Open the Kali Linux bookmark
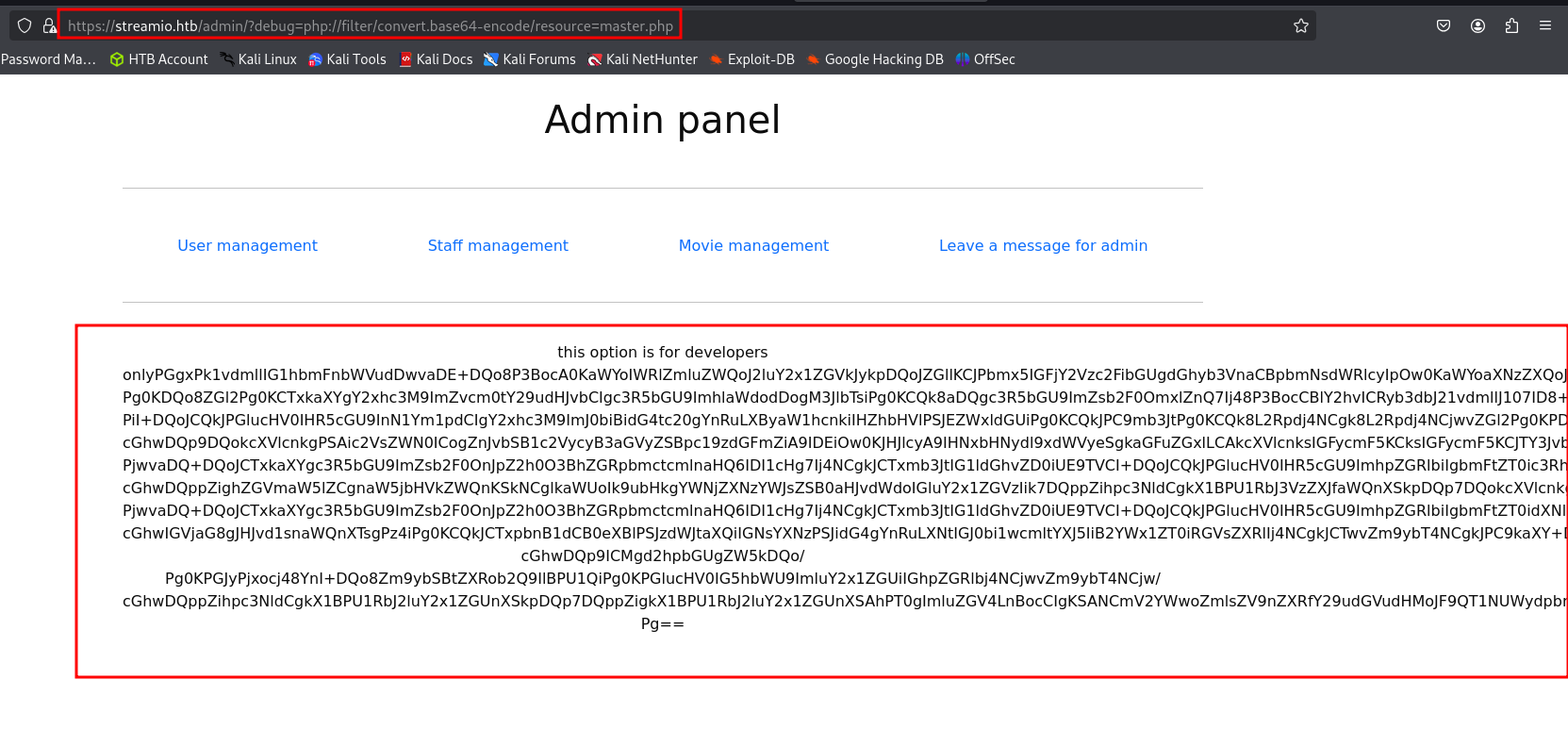This screenshot has height=746, width=1568. tap(258, 59)
